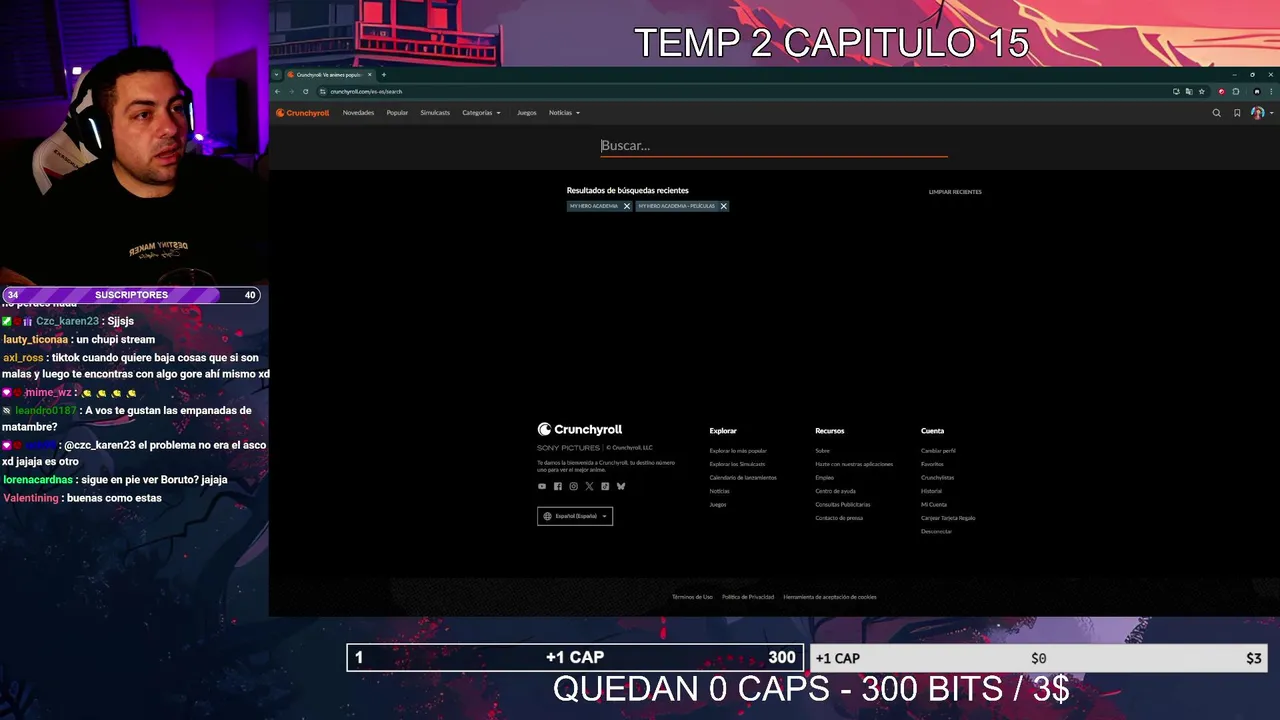Reload the page with the refresh icon

pyautogui.click(x=306, y=91)
